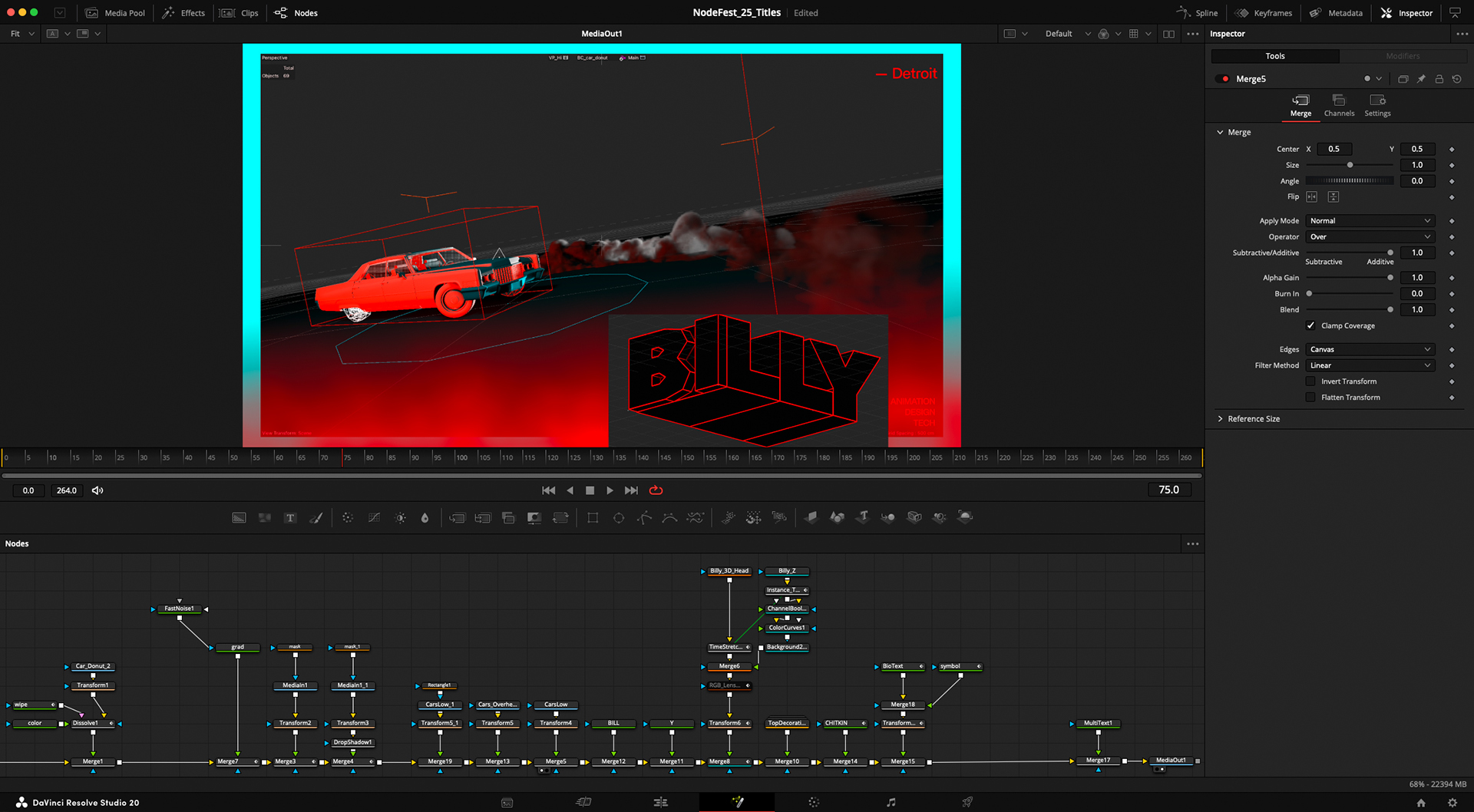
Task: Adjust the Blend slider
Action: [1350, 309]
